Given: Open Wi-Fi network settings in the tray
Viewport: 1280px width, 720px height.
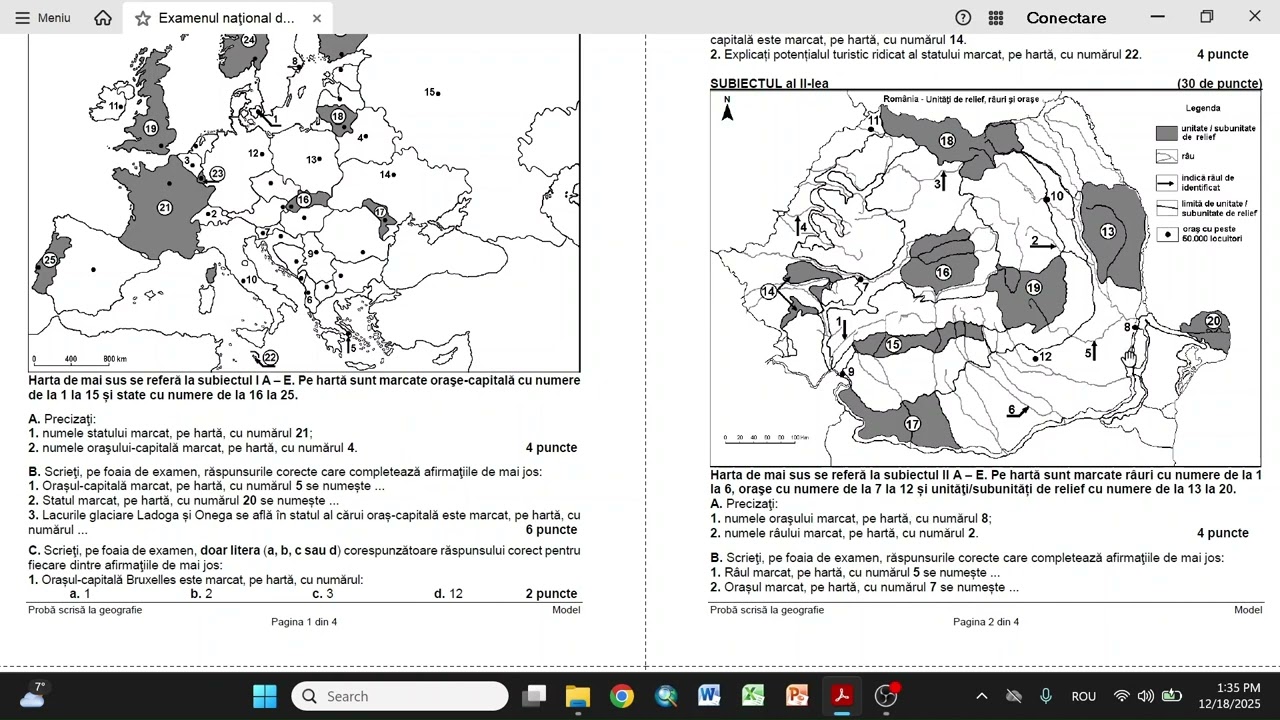Looking at the screenshot, I should (x=1122, y=696).
